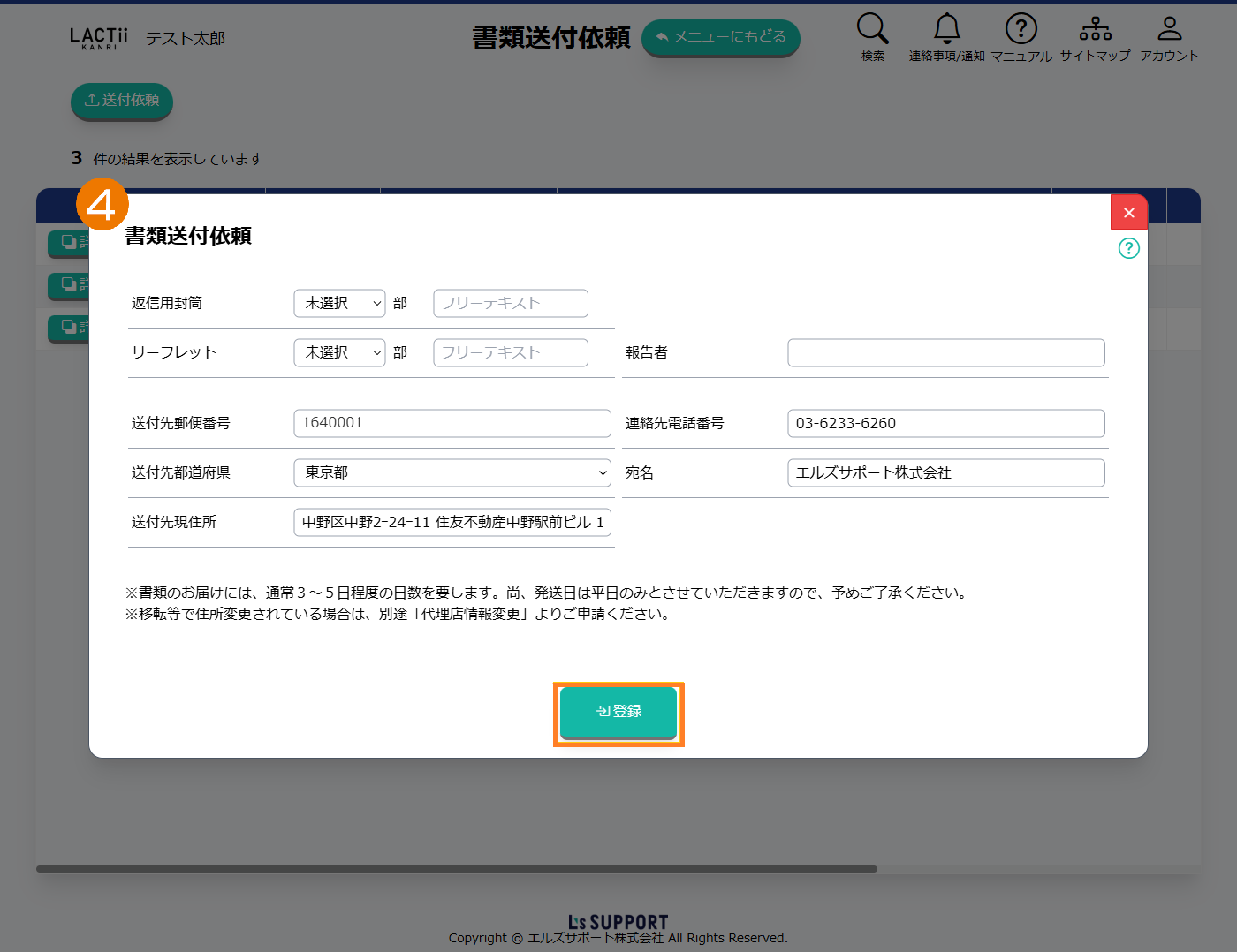Click the メニューにもどる button
Screen dimensions: 1237x952
720,37
